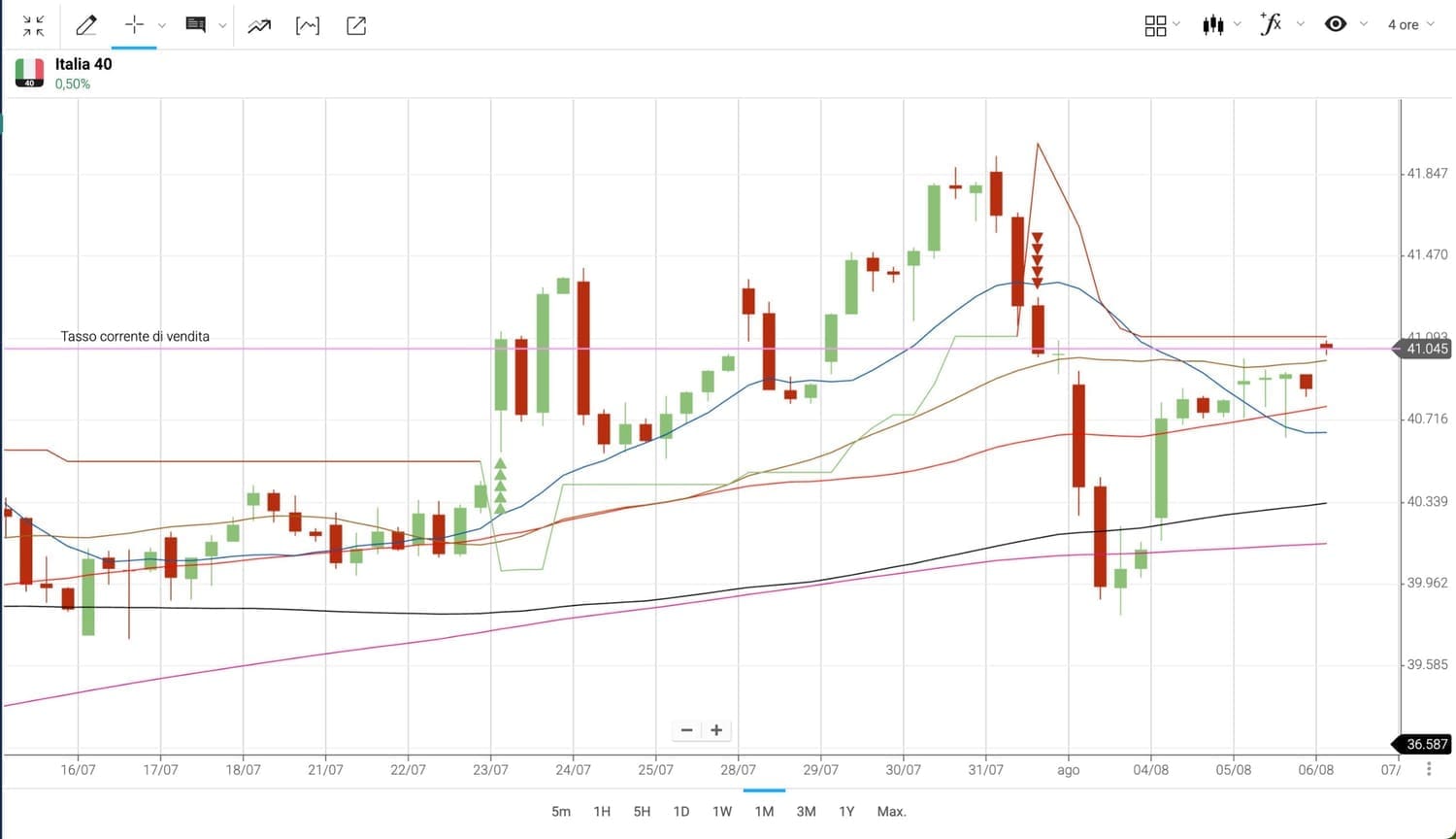This screenshot has height=839, width=1456.
Task: Click the 41.045 current price label
Action: point(1426,349)
